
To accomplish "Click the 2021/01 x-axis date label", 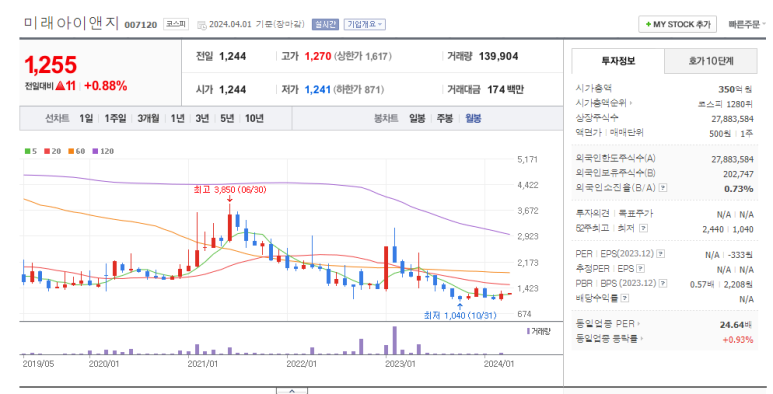I will click(x=202, y=364).
